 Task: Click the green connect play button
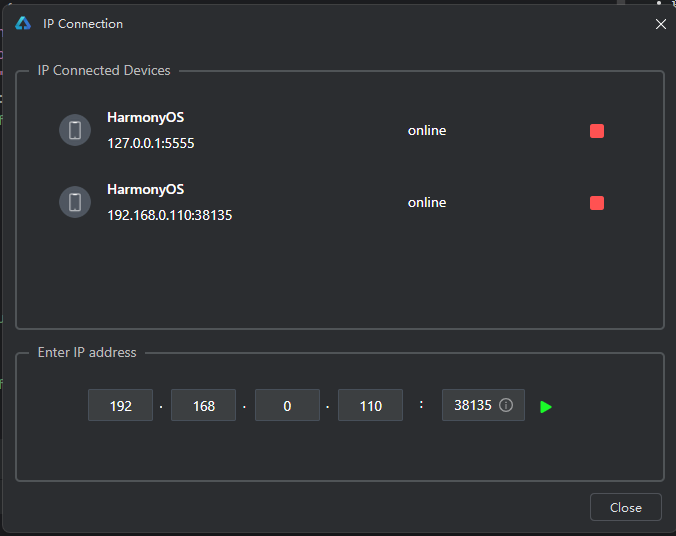tap(546, 407)
